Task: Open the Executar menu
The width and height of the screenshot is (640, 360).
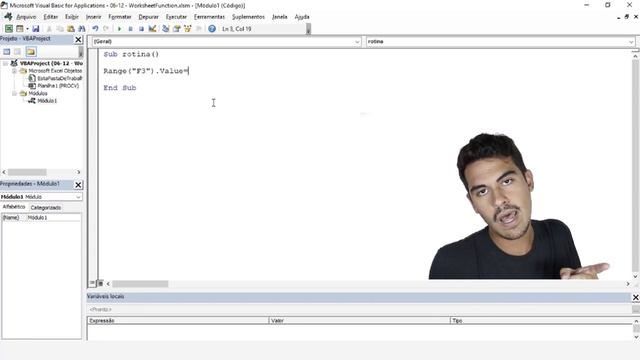Action: pyautogui.click(x=176, y=17)
